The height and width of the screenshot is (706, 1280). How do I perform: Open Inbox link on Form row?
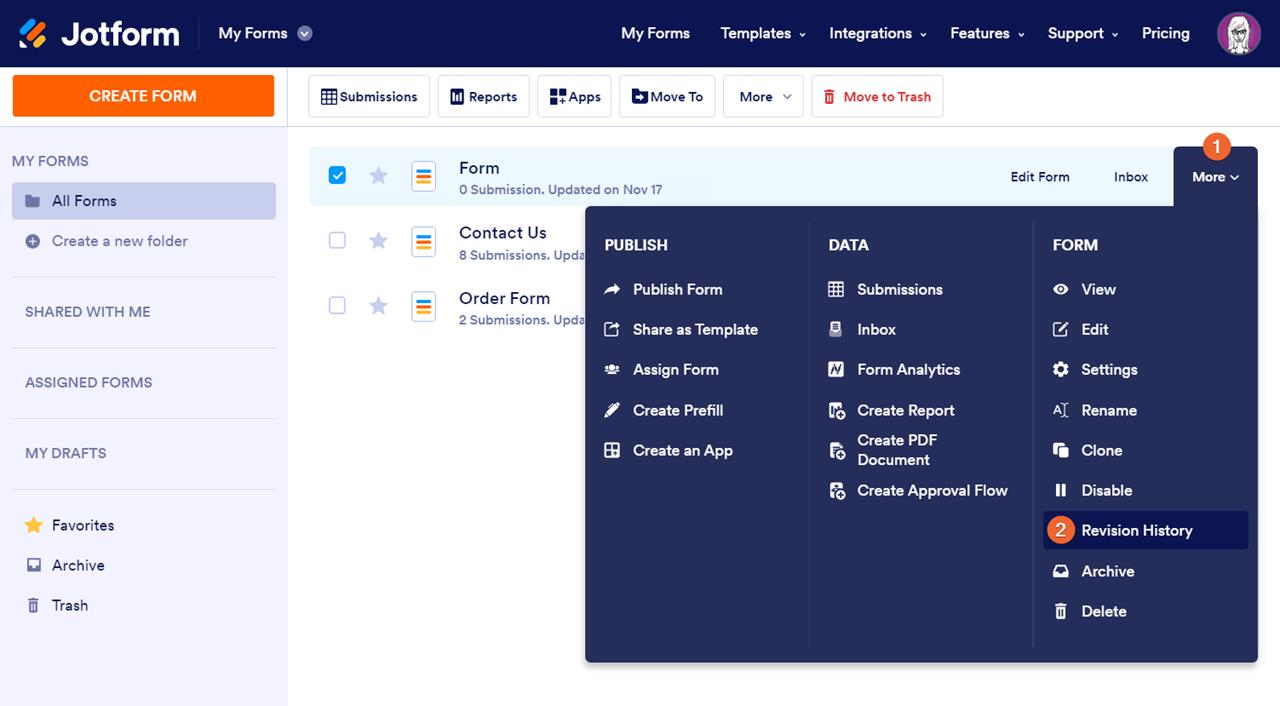(x=1131, y=177)
